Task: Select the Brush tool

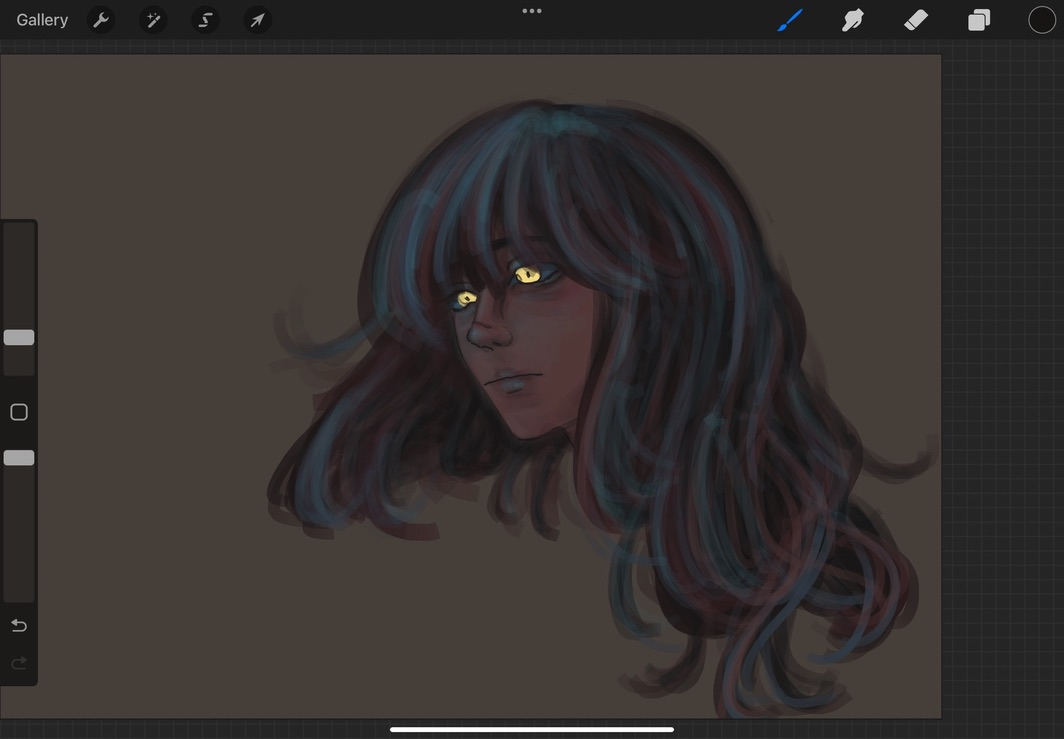Action: (791, 20)
